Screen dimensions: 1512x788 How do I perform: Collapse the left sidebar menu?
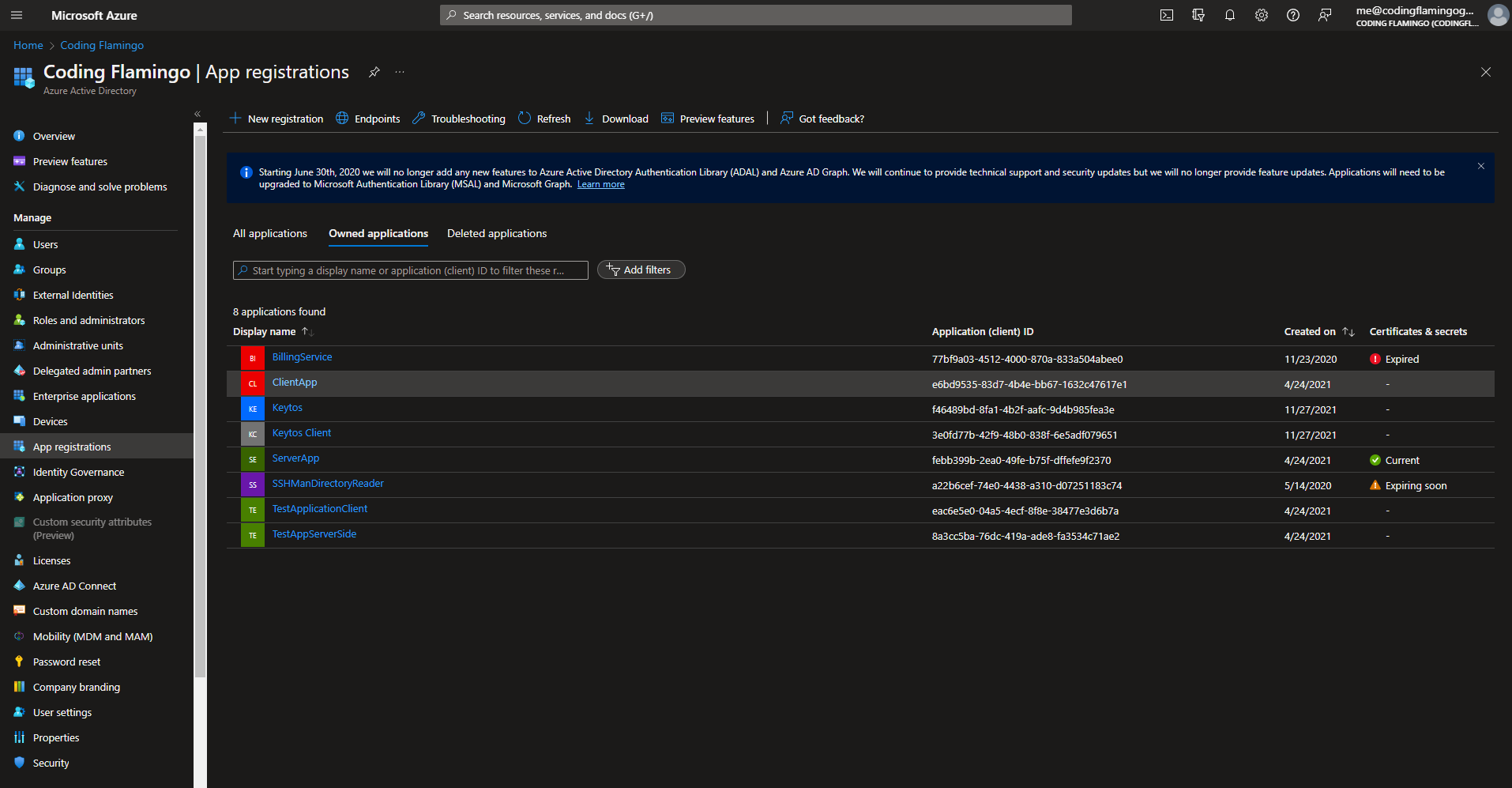coord(197,114)
